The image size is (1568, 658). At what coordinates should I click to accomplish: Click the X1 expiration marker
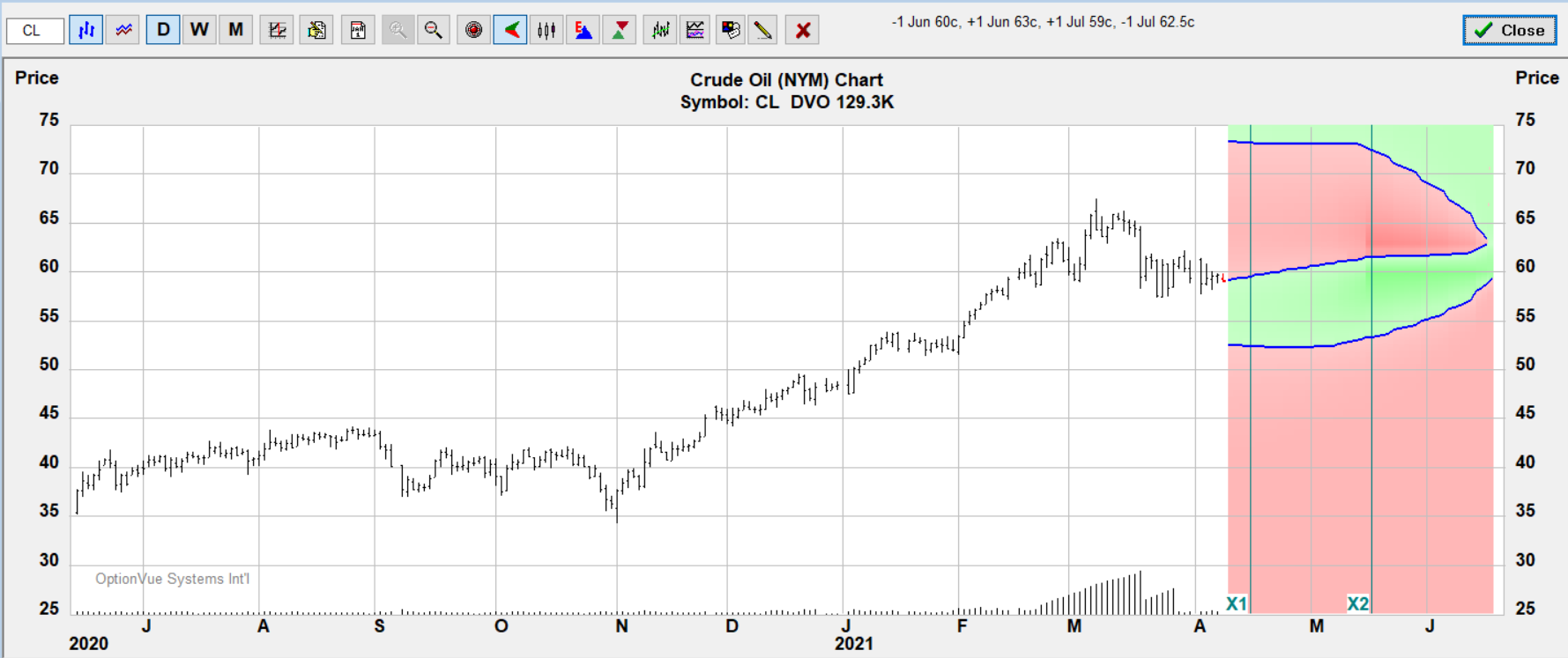(x=1237, y=604)
